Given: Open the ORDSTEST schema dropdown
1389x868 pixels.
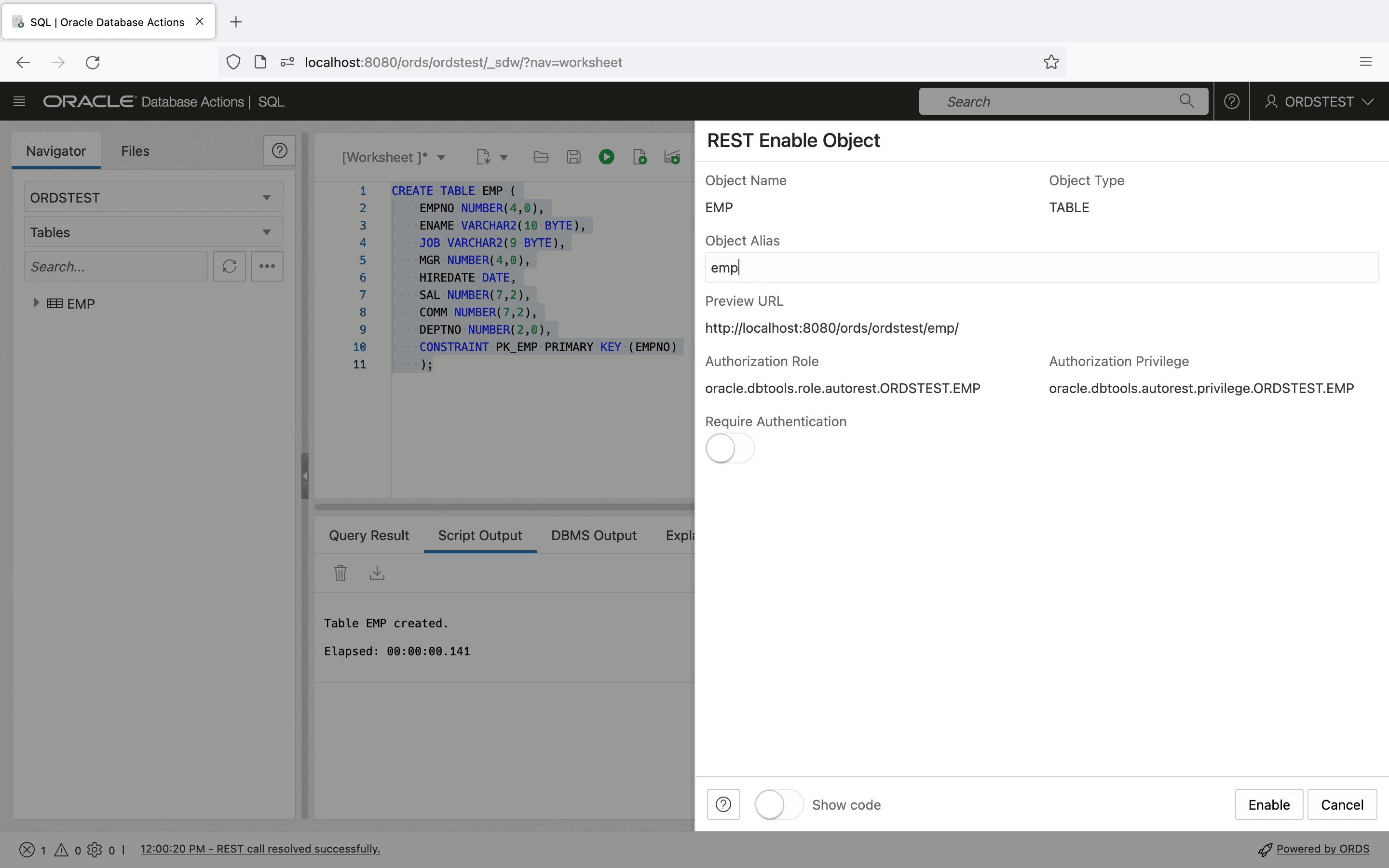Looking at the screenshot, I should (x=153, y=198).
